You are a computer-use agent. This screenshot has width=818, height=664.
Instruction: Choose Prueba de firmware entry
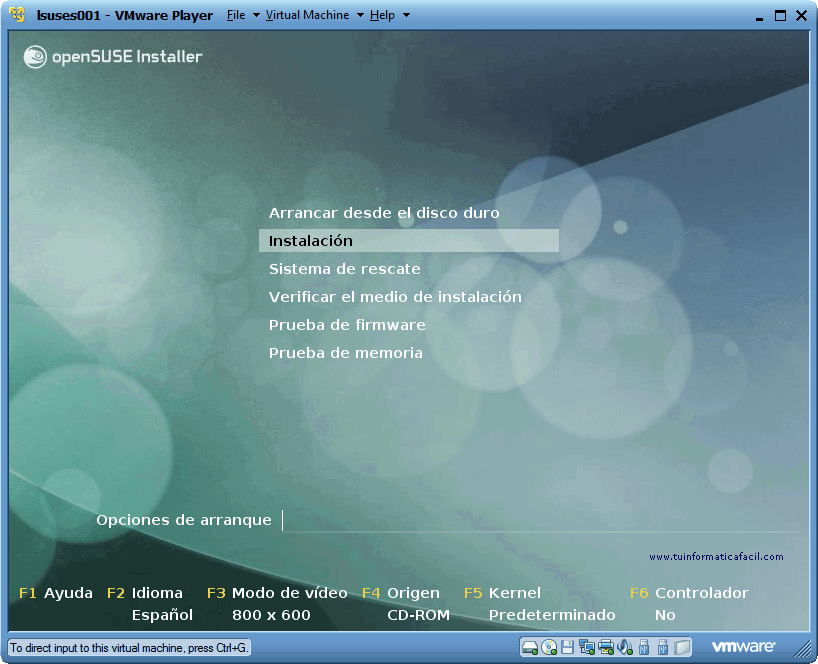[347, 325]
